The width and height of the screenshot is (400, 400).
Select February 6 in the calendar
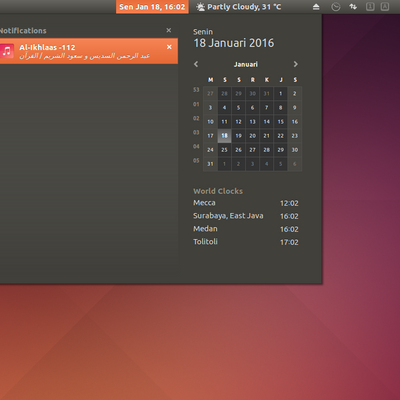[x=295, y=164]
